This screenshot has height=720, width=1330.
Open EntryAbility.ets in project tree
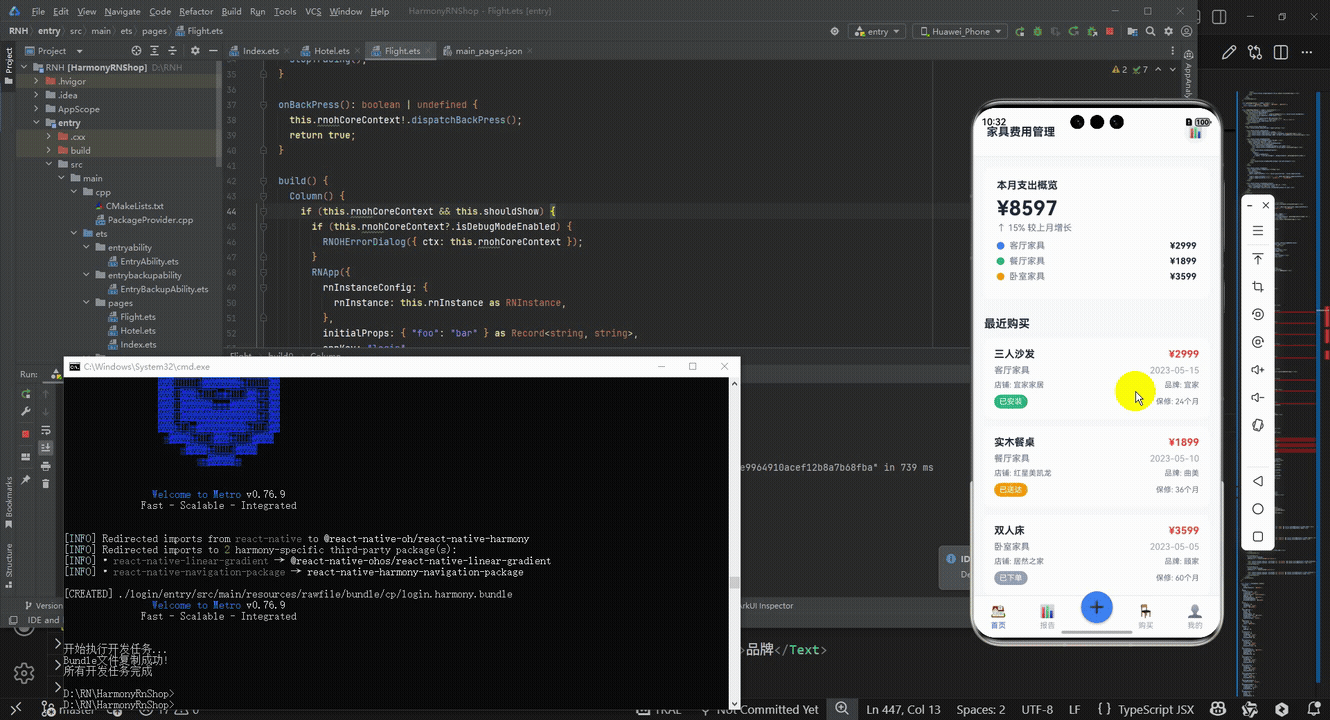pyautogui.click(x=149, y=261)
